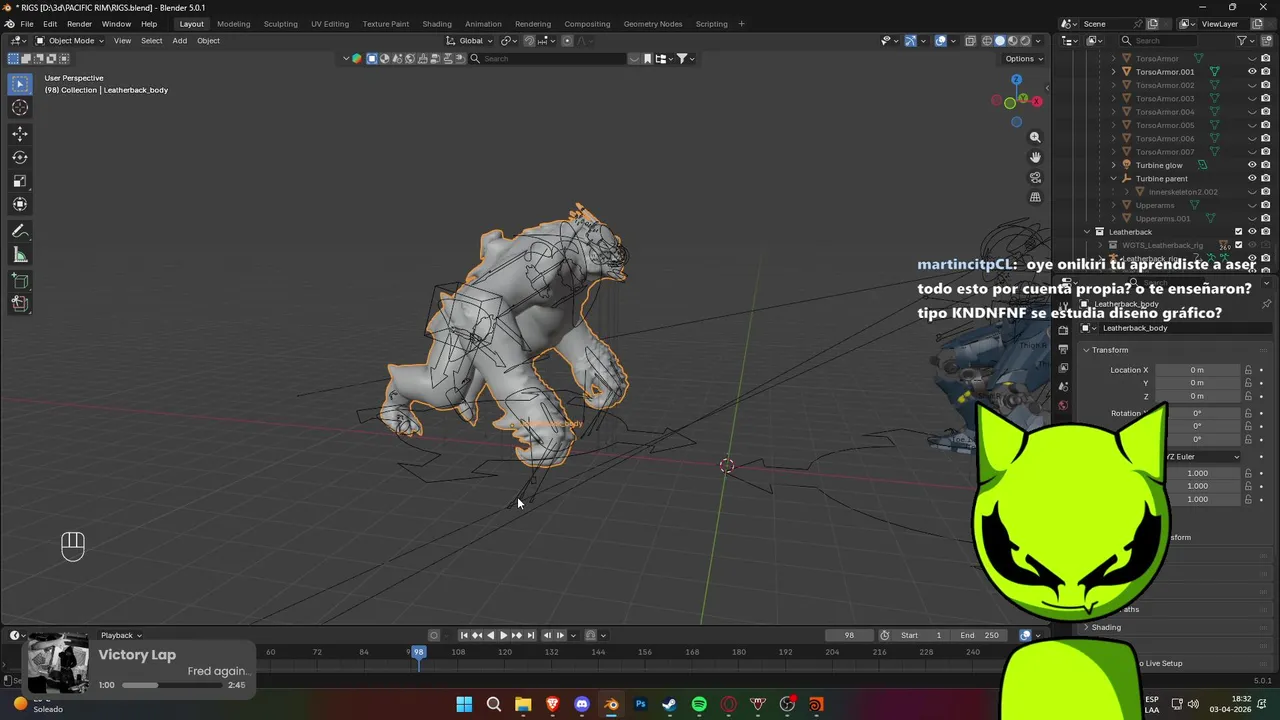Play the animation in reverse
1280x720 pixels.
point(490,635)
